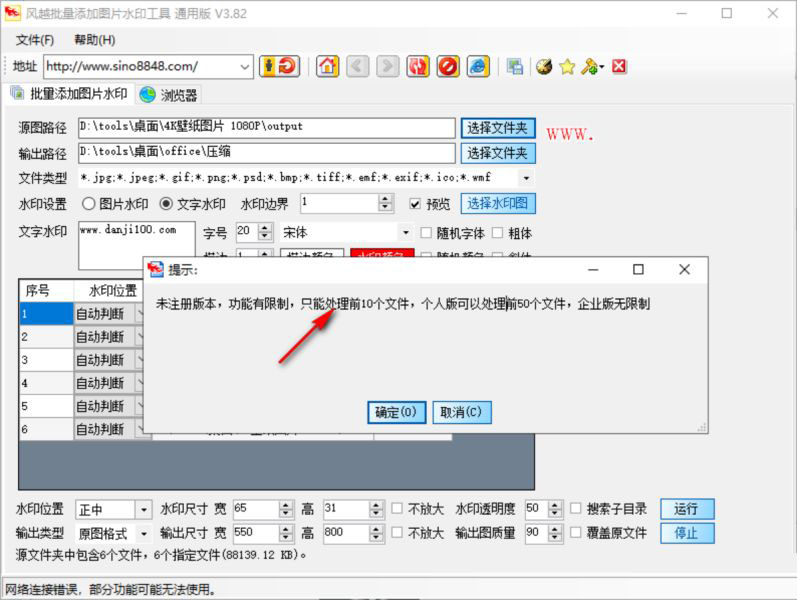This screenshot has width=797, height=600.
Task: Click the red watermark color swatch
Action: coord(382,253)
